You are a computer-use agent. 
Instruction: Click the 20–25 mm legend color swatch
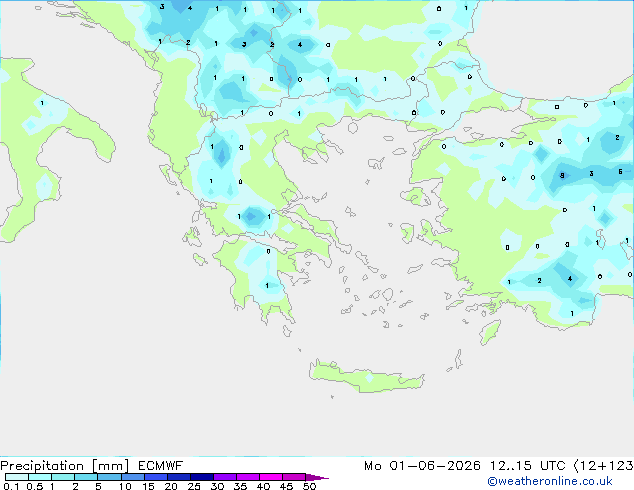tap(179, 477)
